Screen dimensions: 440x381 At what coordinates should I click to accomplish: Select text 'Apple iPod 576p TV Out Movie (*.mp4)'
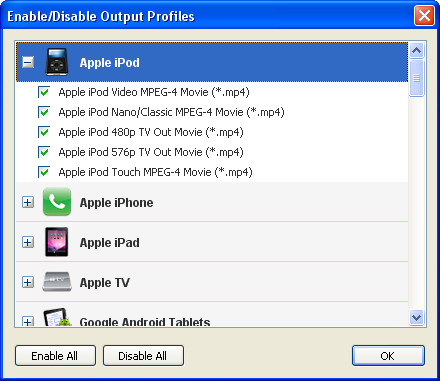(151, 152)
